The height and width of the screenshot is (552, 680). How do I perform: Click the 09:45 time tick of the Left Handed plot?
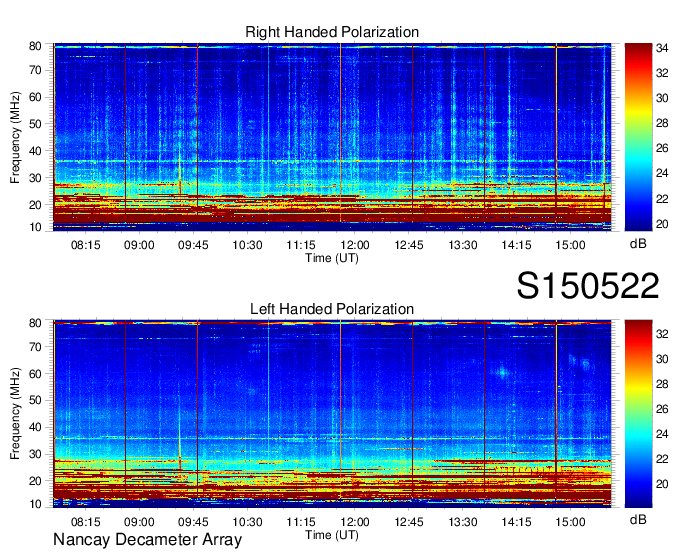pos(193,522)
